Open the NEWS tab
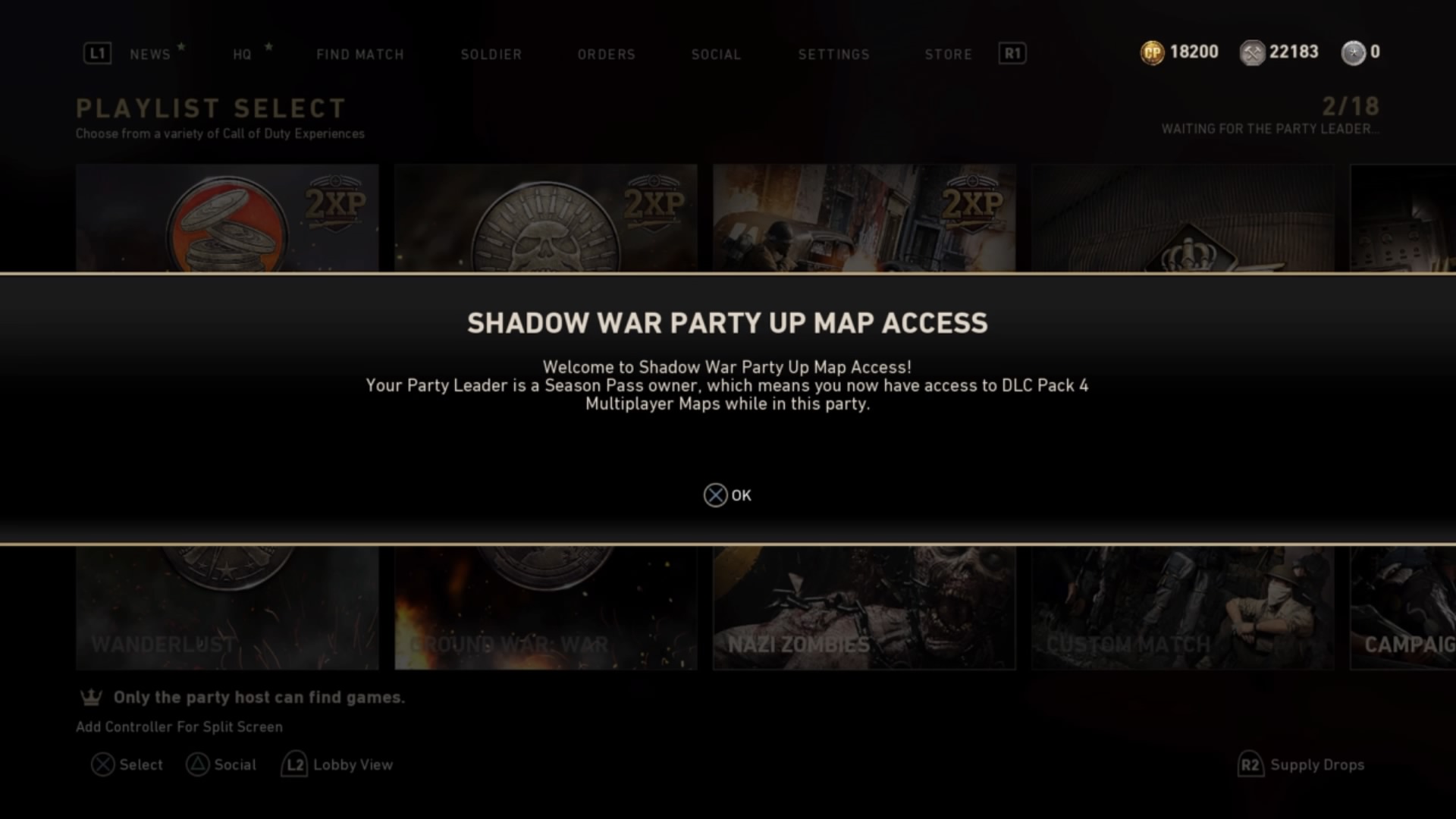The image size is (1456, 819). pyautogui.click(x=150, y=55)
